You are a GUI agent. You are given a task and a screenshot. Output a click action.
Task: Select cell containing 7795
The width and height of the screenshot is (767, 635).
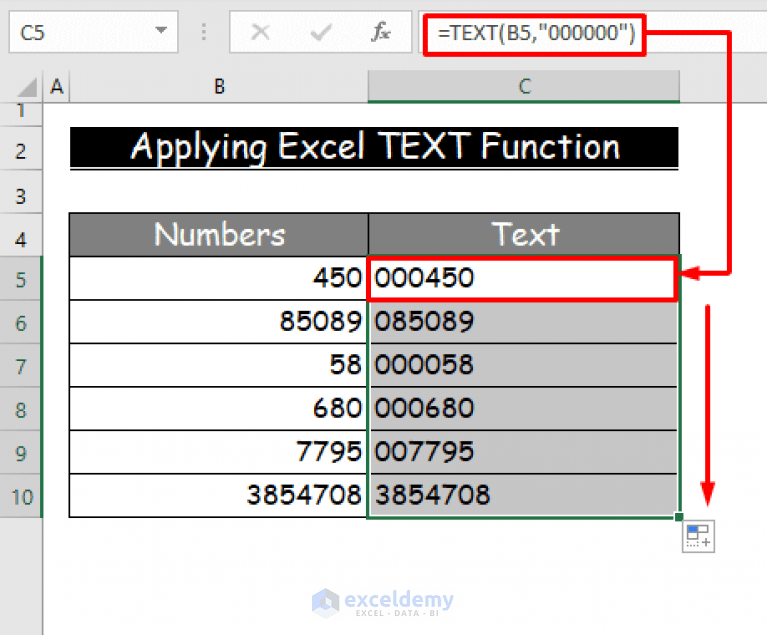(219, 452)
